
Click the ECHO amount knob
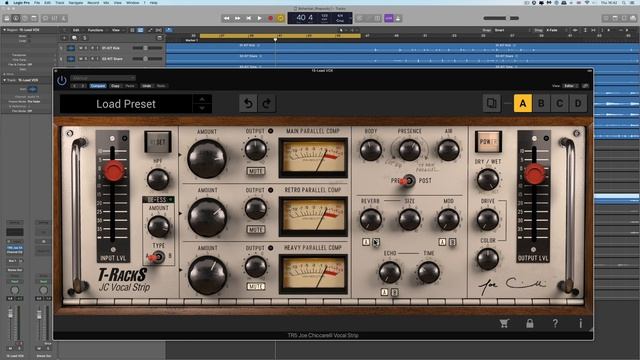pyautogui.click(x=390, y=272)
